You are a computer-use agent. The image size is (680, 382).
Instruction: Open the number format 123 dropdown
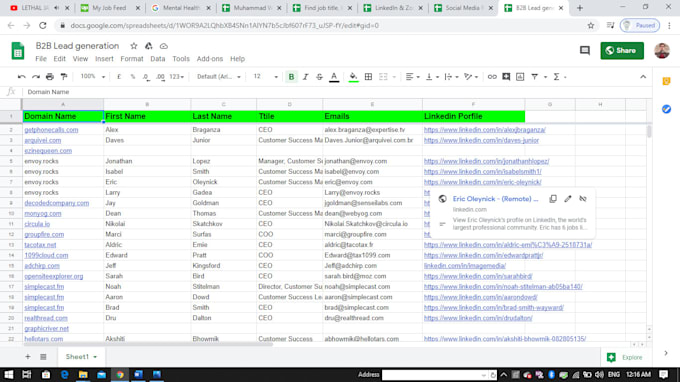(x=177, y=77)
